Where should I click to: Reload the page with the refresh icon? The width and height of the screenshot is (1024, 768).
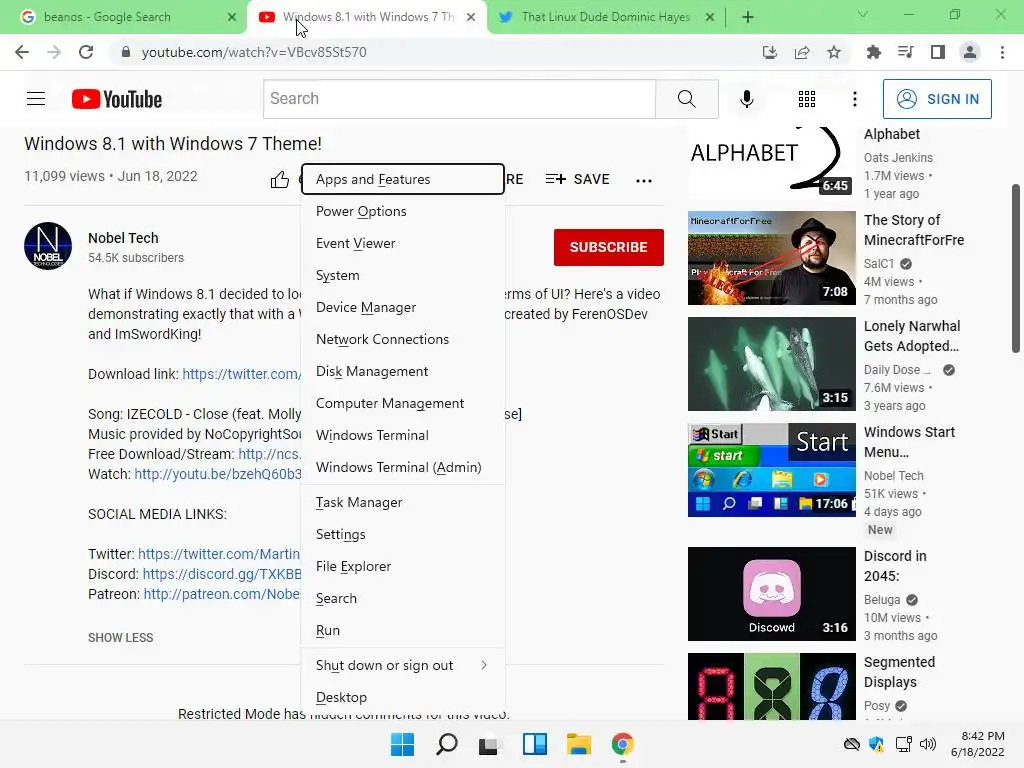tap(86, 52)
